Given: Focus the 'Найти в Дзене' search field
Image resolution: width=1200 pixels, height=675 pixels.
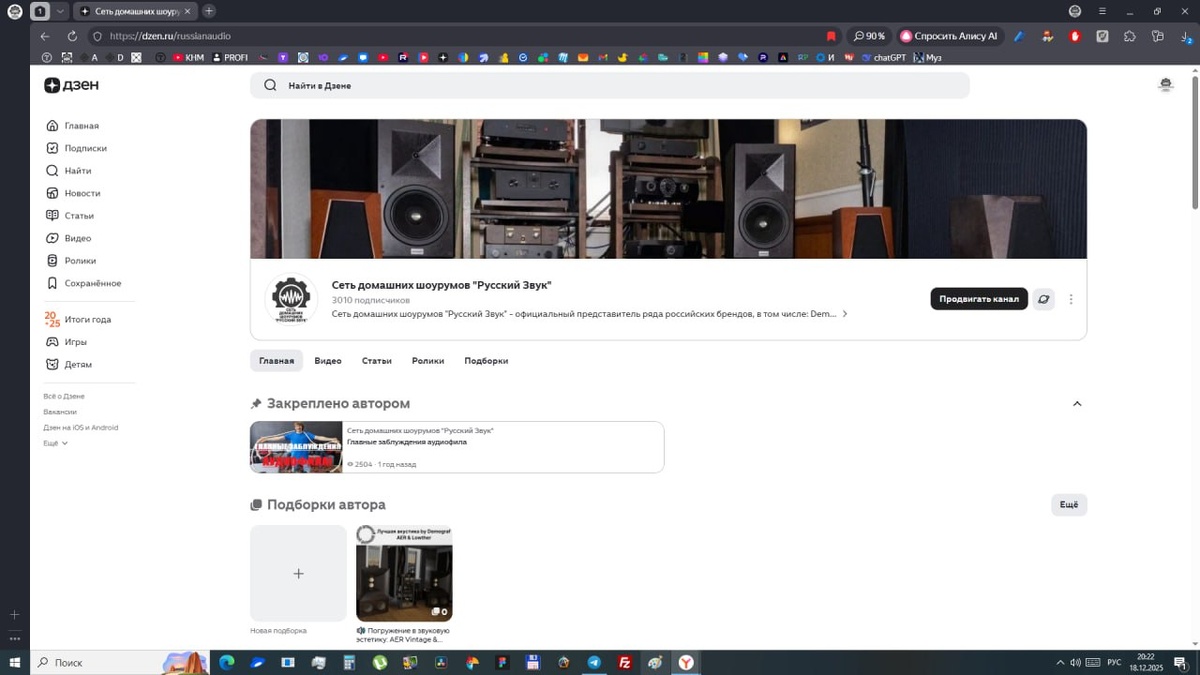Looking at the screenshot, I should point(609,85).
